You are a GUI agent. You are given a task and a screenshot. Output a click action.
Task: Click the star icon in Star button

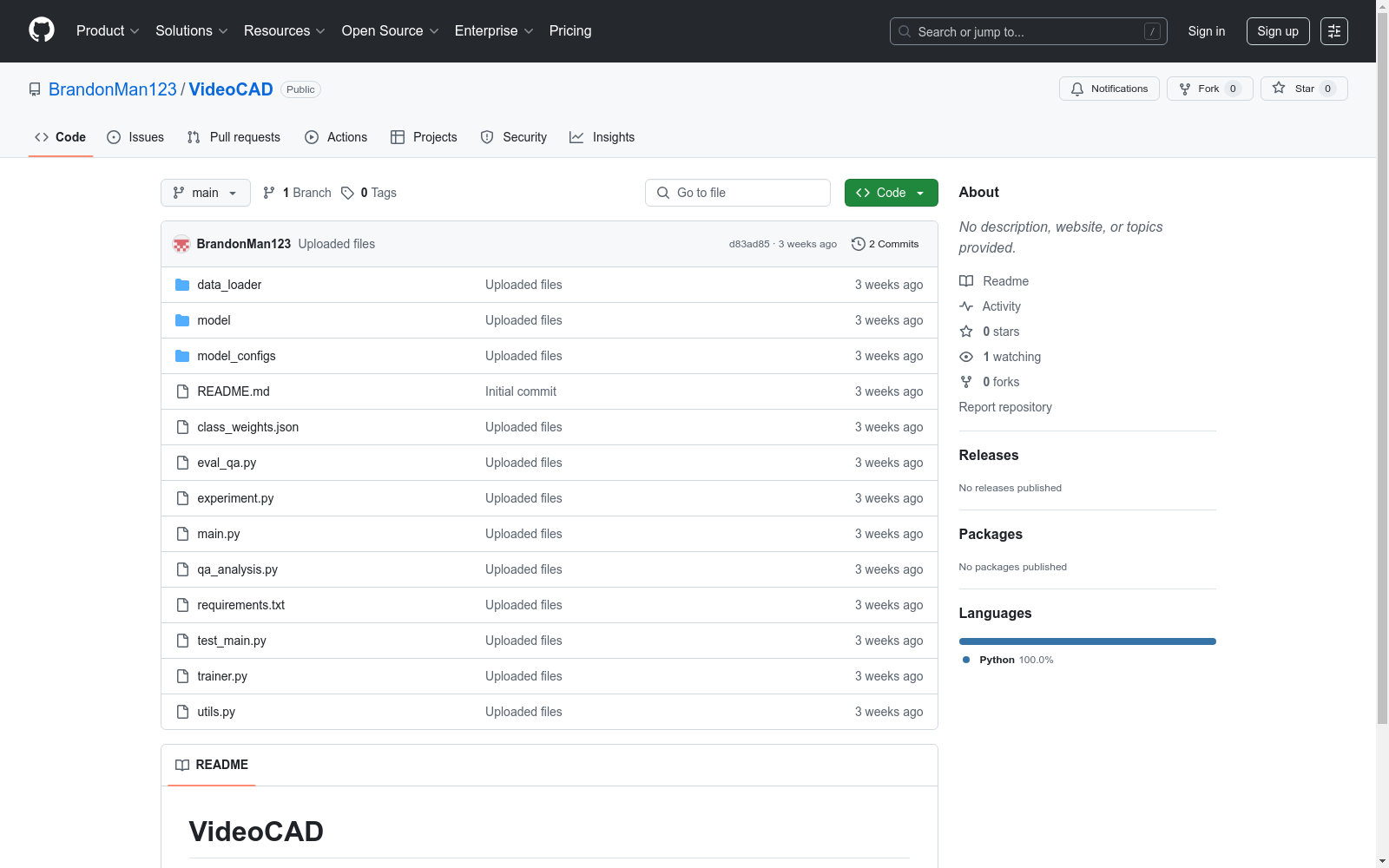point(1279,88)
